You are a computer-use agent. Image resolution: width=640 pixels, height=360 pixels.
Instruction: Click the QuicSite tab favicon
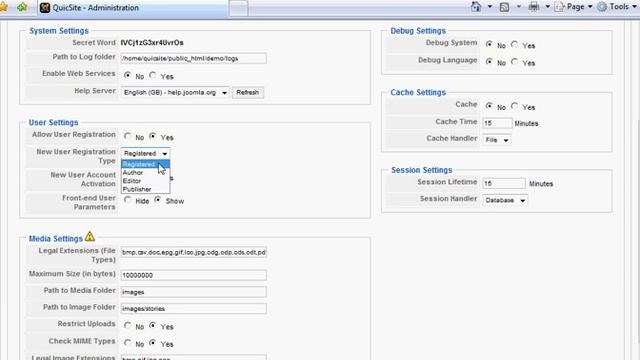45,7
